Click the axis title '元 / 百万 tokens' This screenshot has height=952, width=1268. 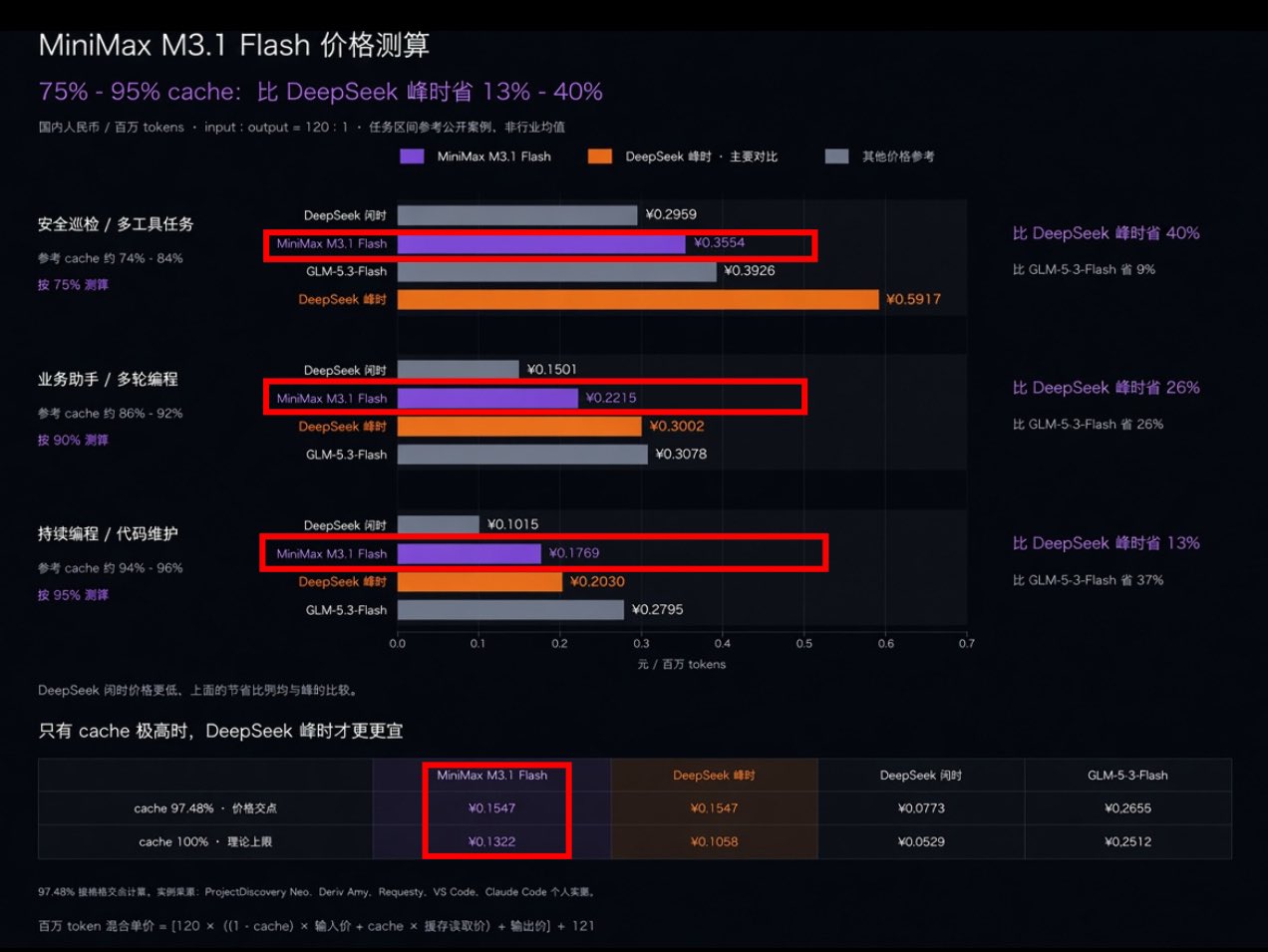682,665
